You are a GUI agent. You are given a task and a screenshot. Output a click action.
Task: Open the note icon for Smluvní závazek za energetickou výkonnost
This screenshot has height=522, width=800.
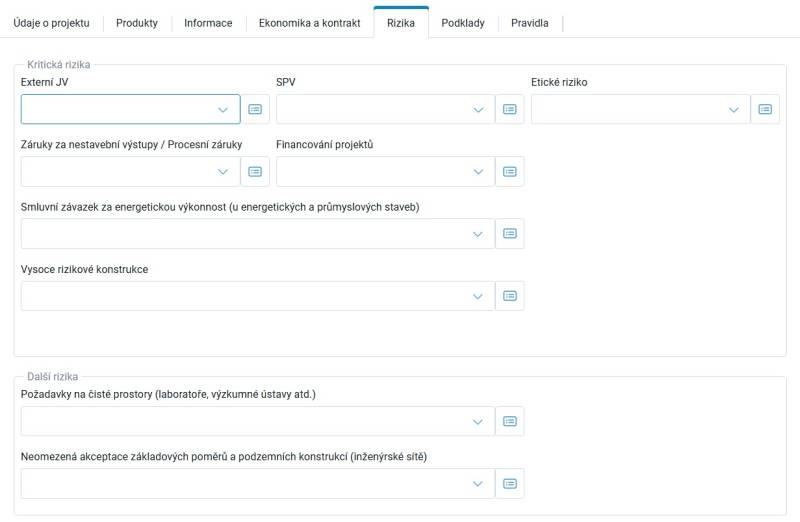pos(510,234)
